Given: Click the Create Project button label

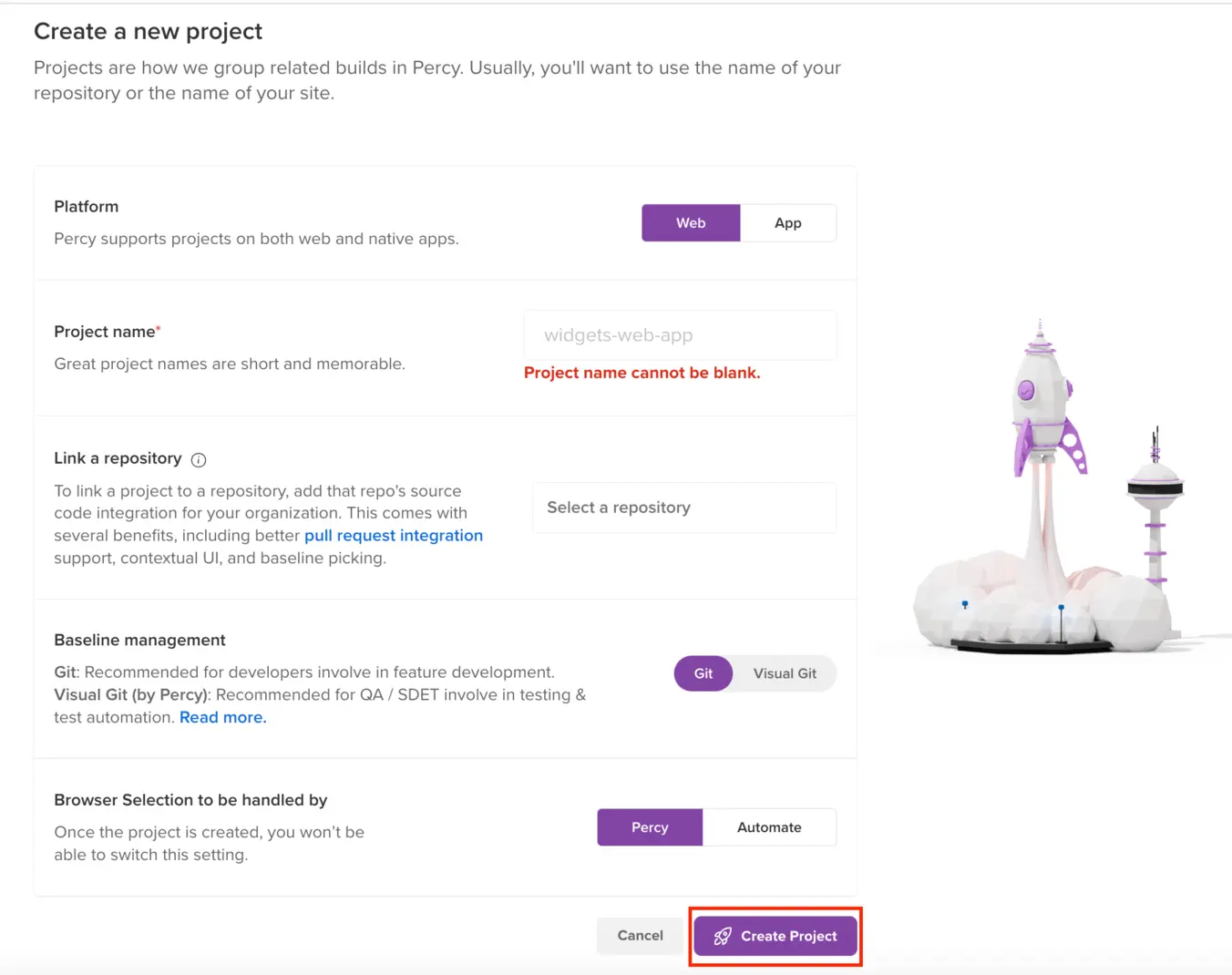Looking at the screenshot, I should pos(788,937).
